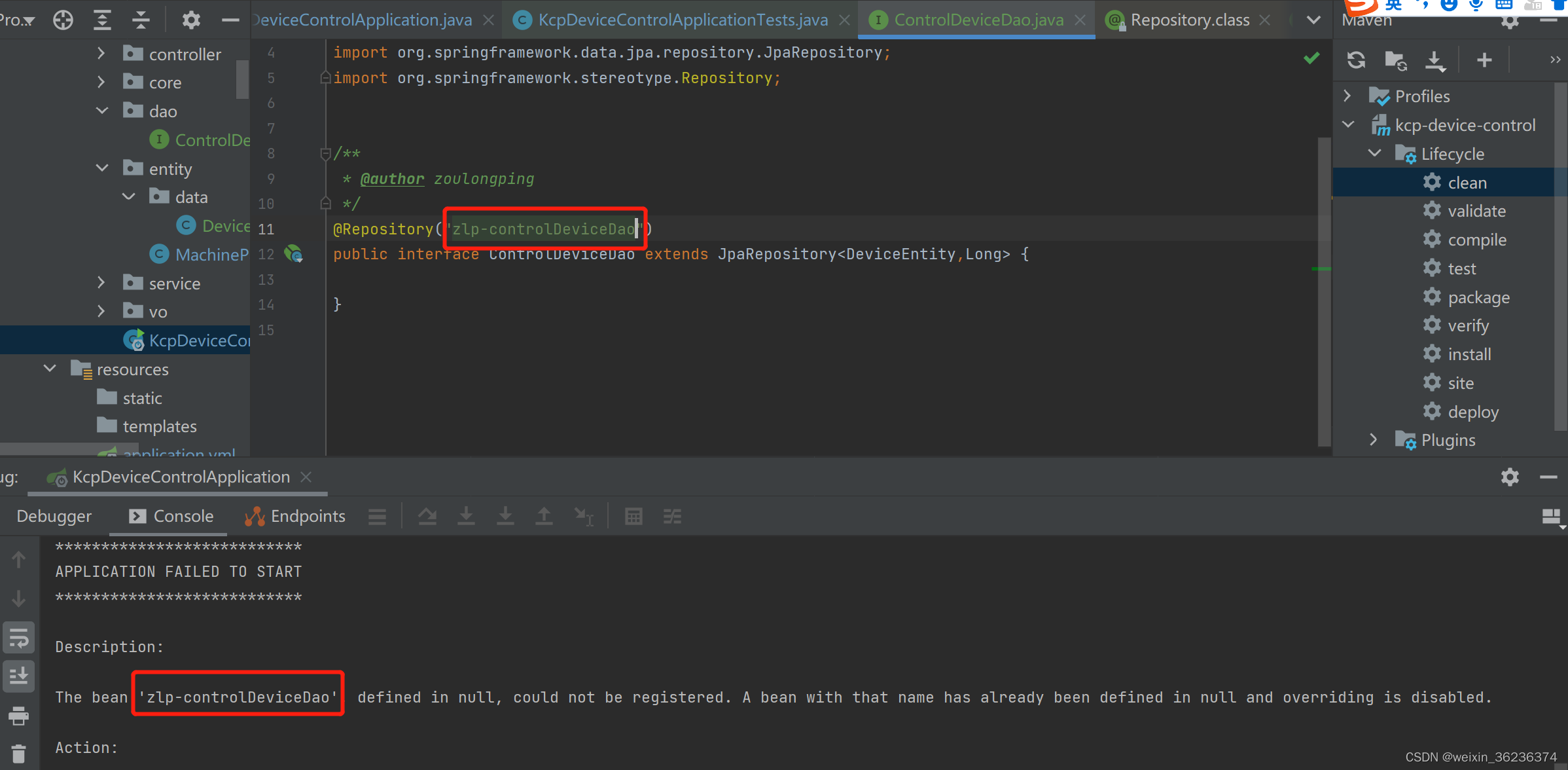
Task: Open Evaluate Expression calculator icon
Action: coord(633,516)
